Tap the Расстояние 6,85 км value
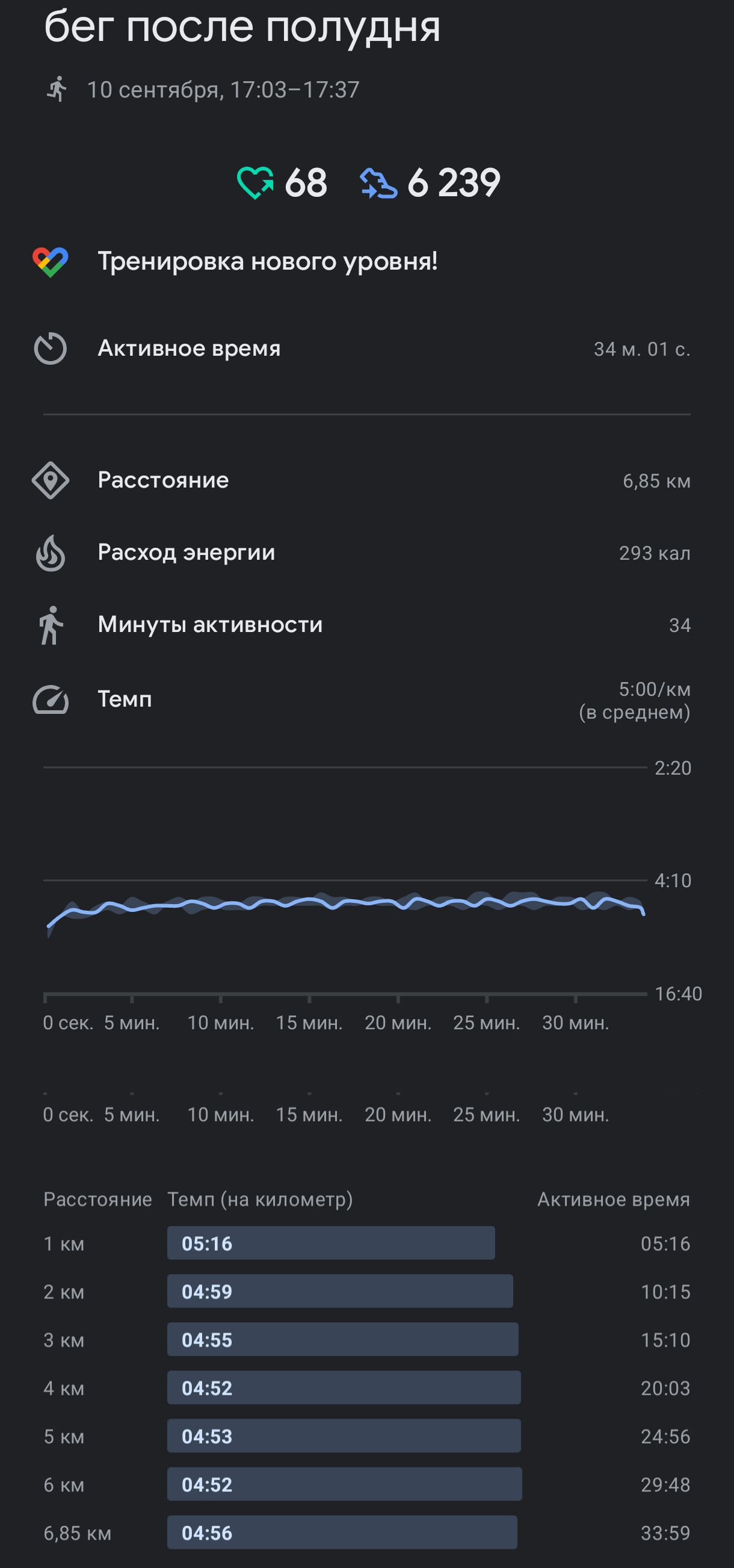Screen dimensions: 734x1568 [x=657, y=482]
